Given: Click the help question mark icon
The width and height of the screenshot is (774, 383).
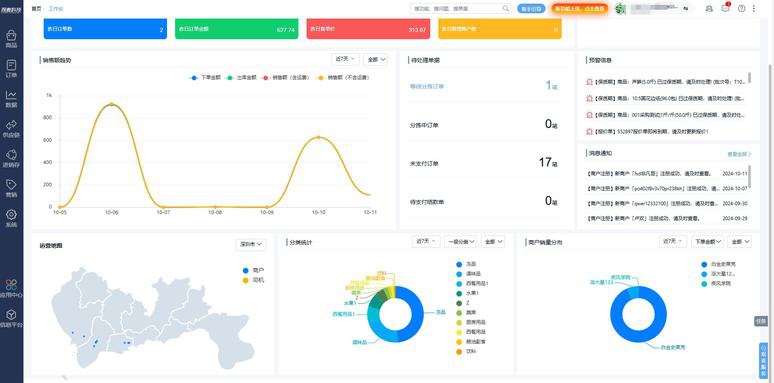Looking at the screenshot, I should (x=741, y=8).
